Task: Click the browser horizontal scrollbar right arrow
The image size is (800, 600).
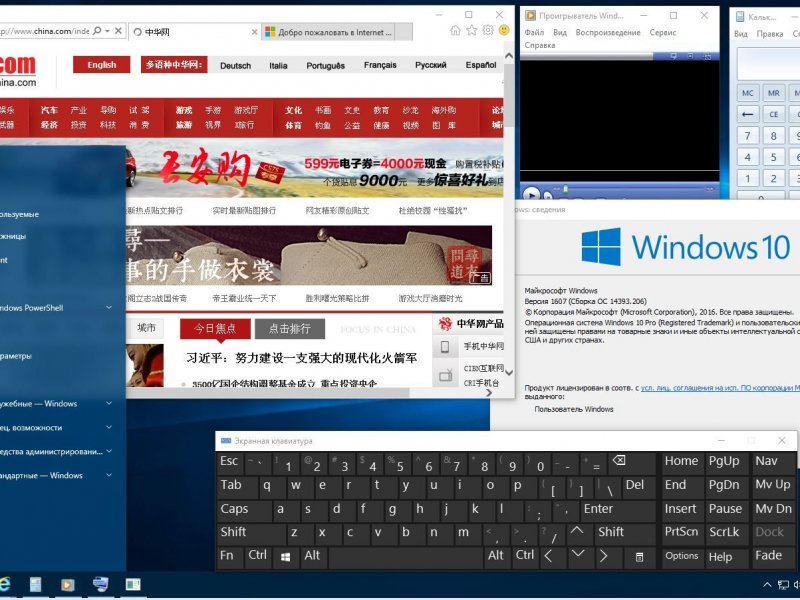Action: point(489,392)
